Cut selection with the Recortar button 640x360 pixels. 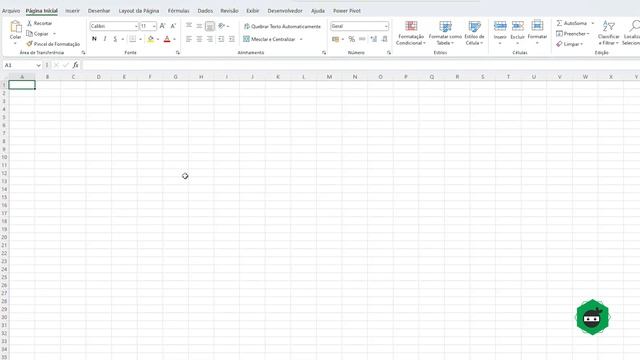pos(40,23)
